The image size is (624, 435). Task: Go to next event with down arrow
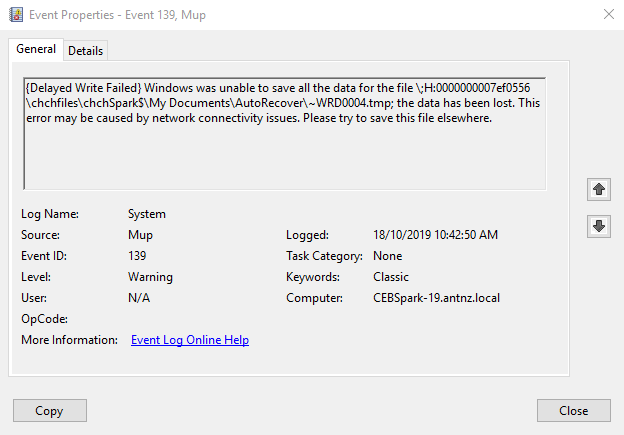pyautogui.click(x=599, y=226)
